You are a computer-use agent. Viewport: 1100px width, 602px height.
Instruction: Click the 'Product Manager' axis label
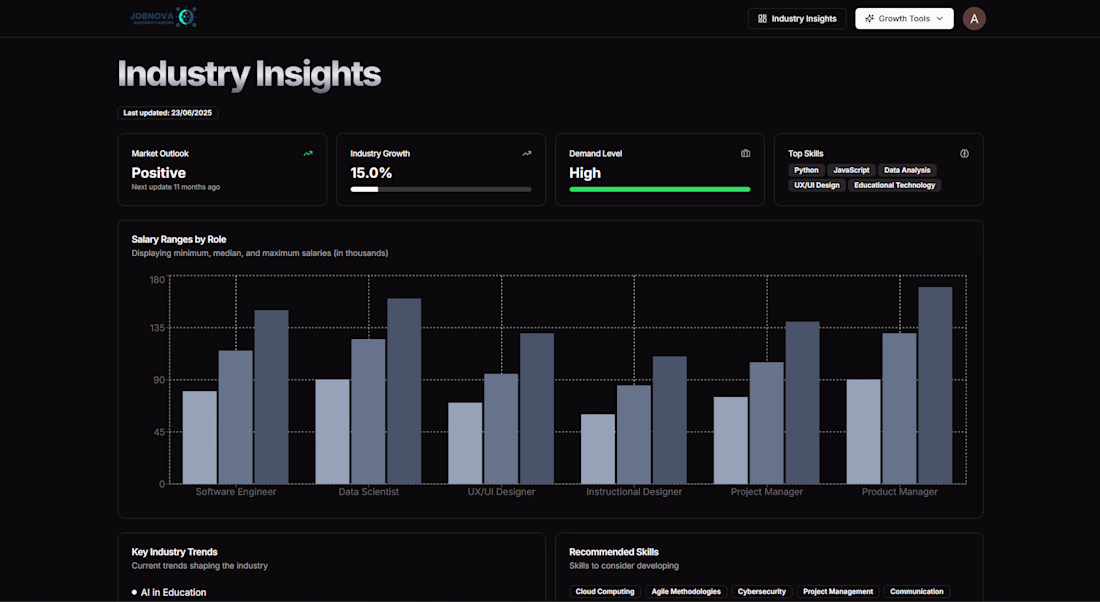899,492
